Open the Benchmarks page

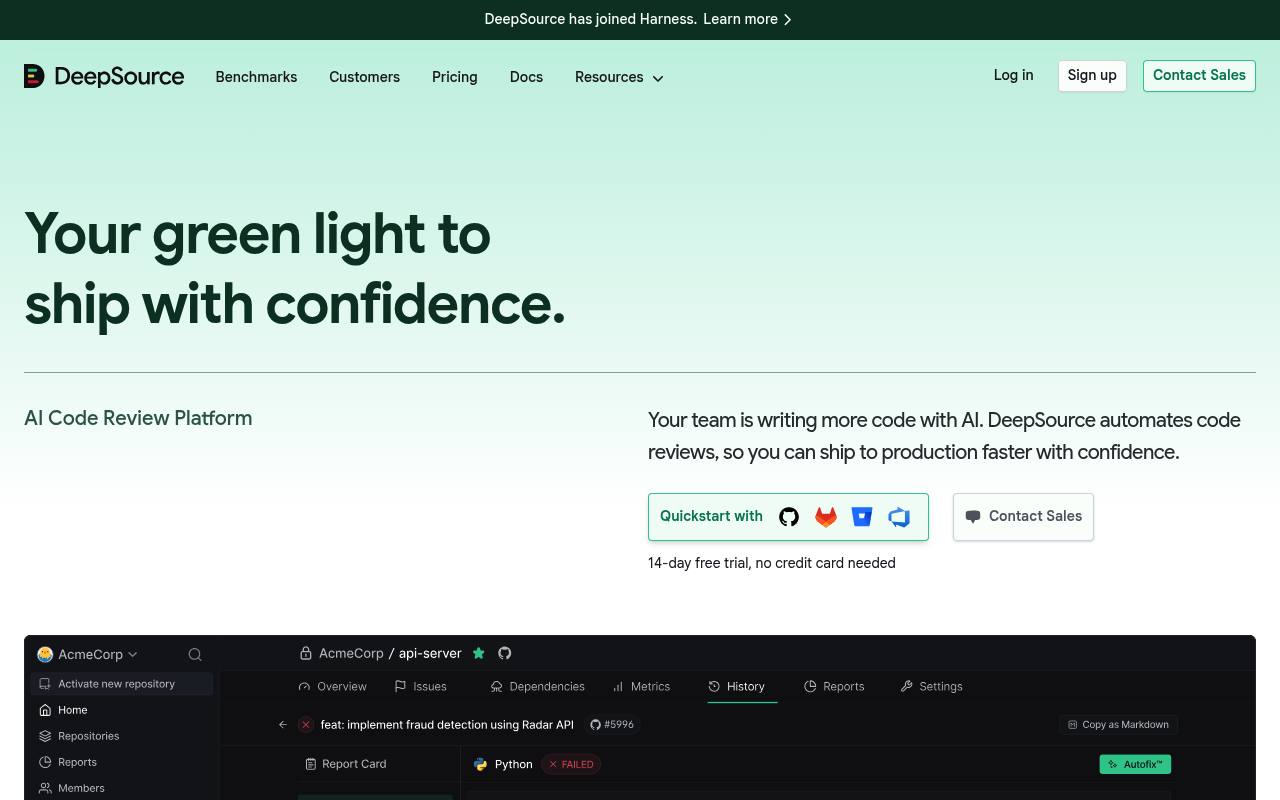tap(256, 77)
